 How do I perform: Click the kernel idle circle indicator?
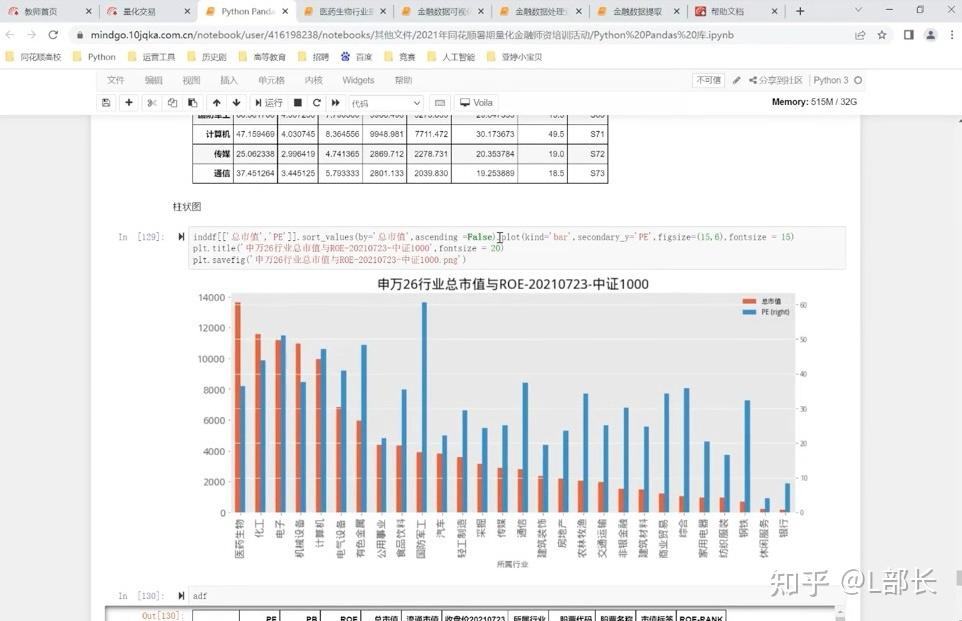[858, 80]
